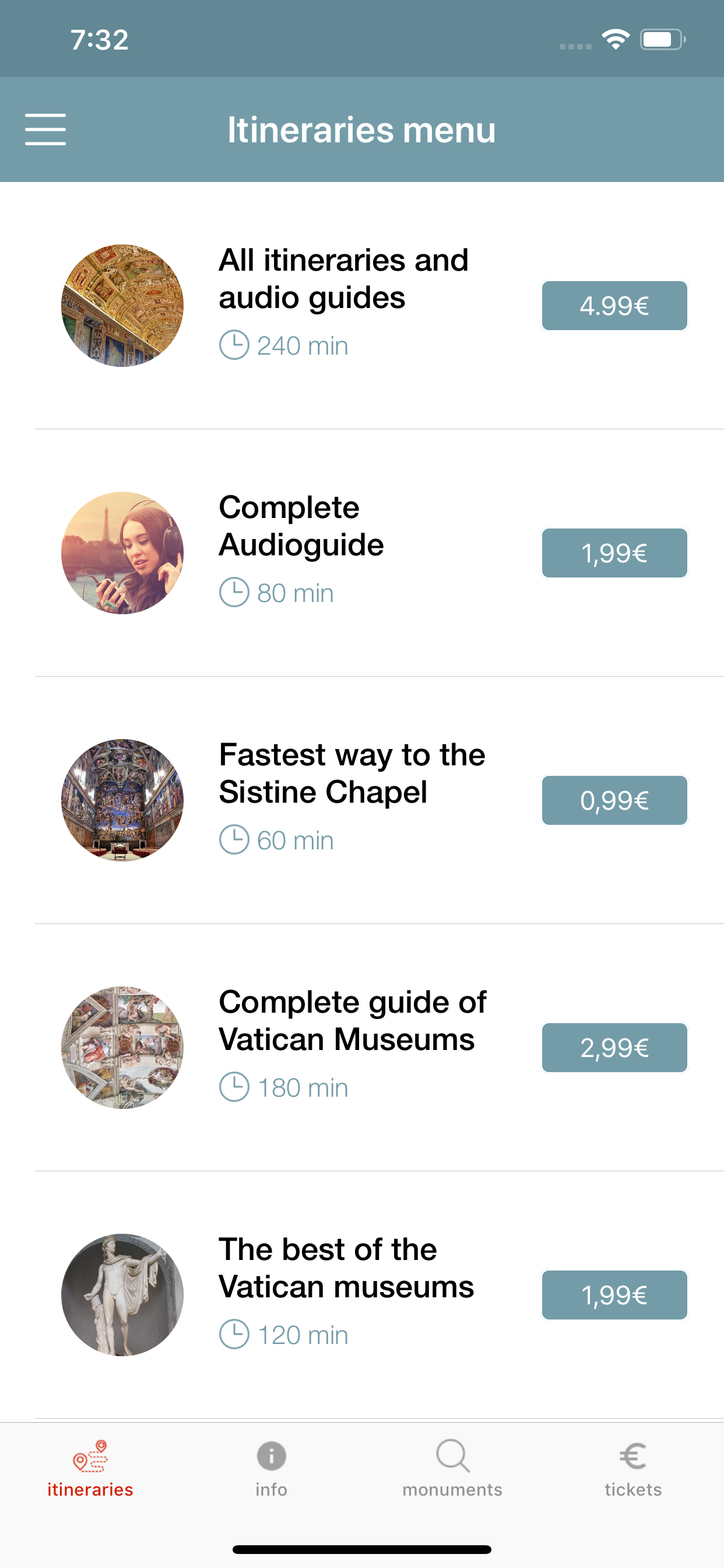Tap the clock icon beside 80 min
The width and height of the screenshot is (724, 1568).
pos(234,592)
